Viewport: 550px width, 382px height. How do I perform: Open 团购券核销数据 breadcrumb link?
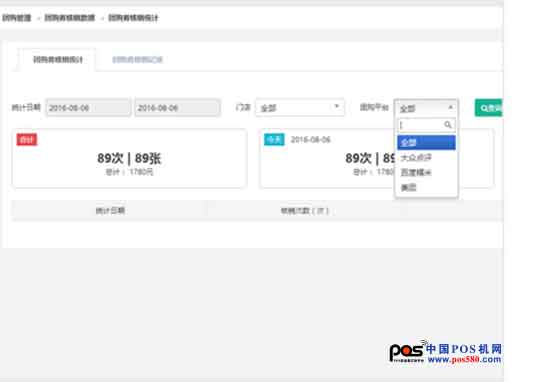click(70, 18)
